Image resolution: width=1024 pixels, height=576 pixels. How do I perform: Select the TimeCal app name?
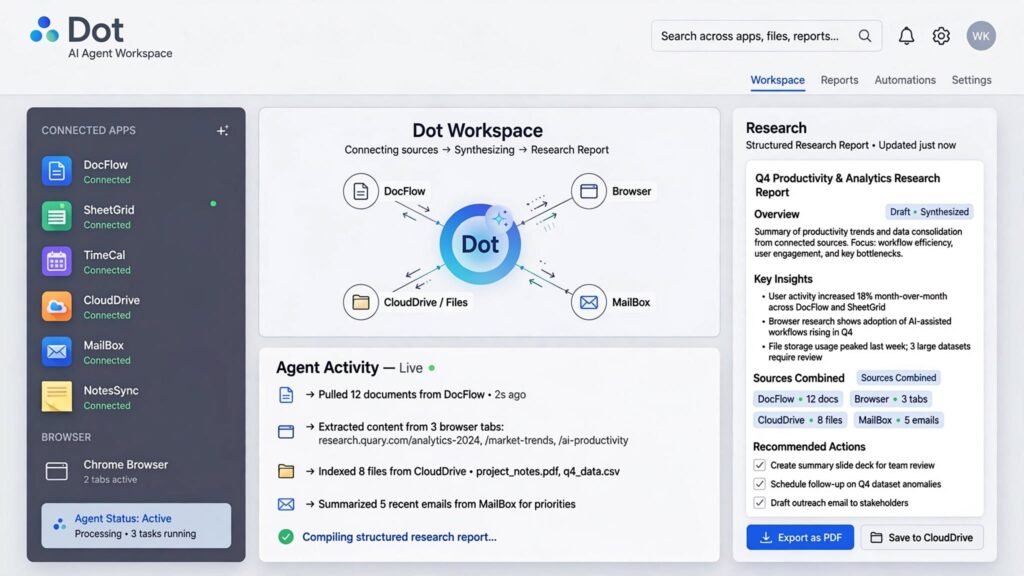[104, 255]
